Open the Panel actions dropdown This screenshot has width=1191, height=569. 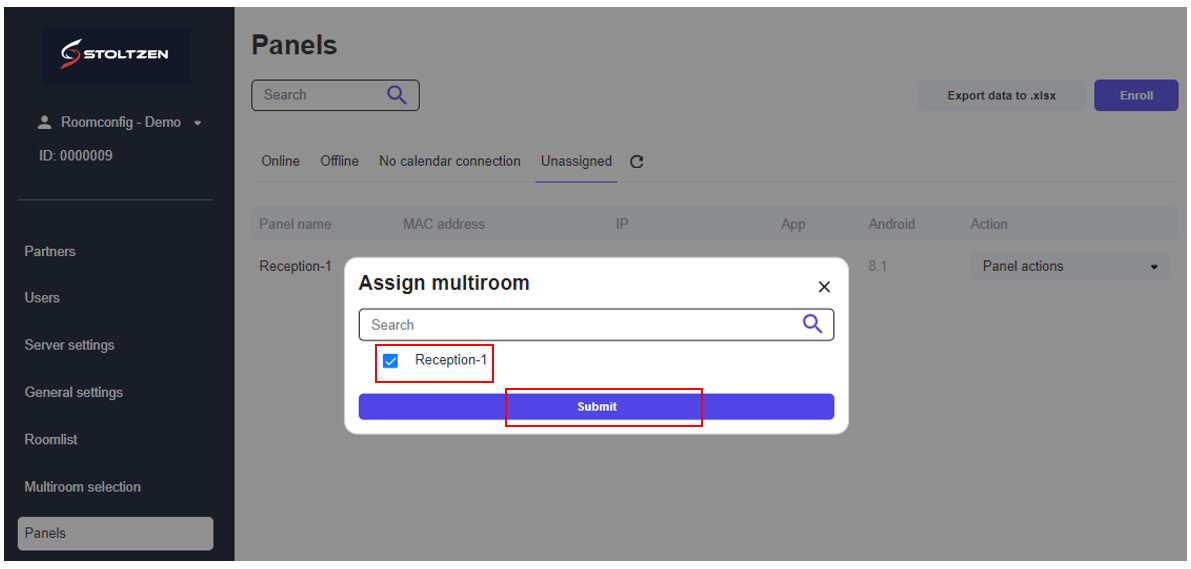click(x=1069, y=267)
